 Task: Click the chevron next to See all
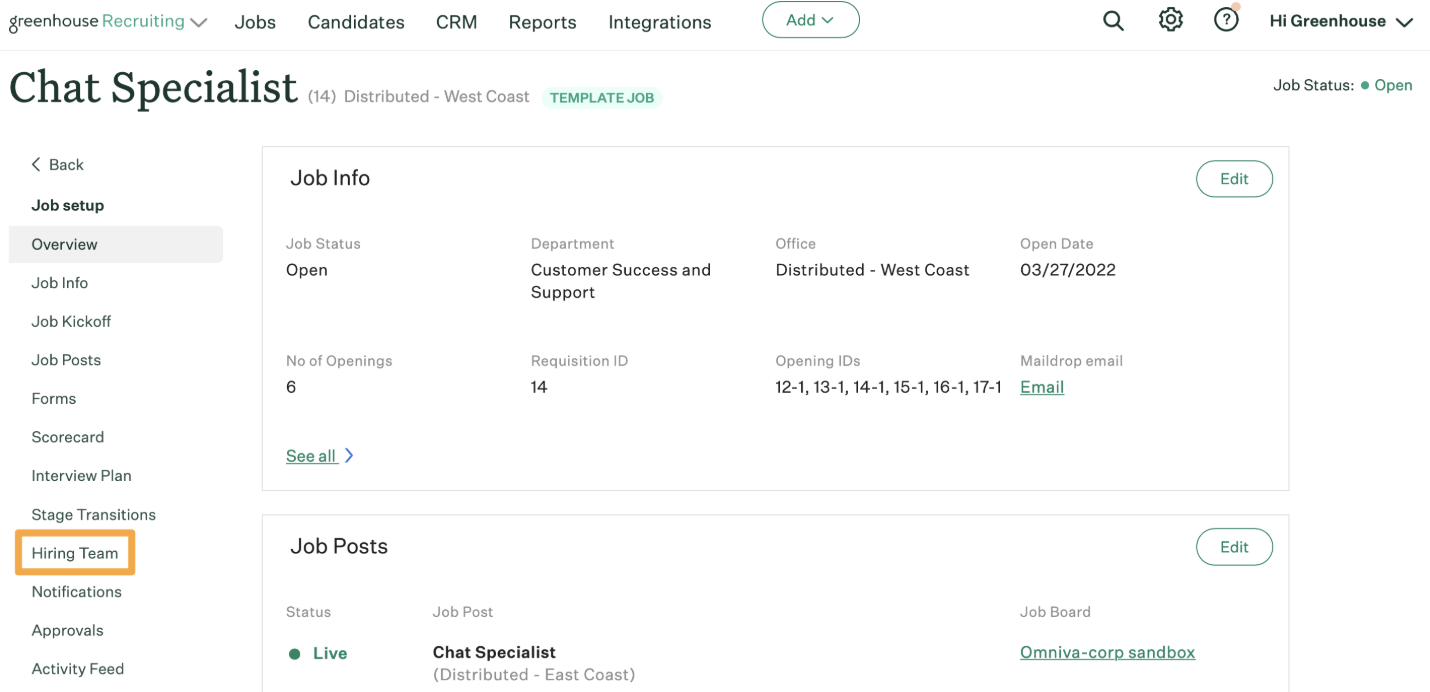[x=349, y=455]
